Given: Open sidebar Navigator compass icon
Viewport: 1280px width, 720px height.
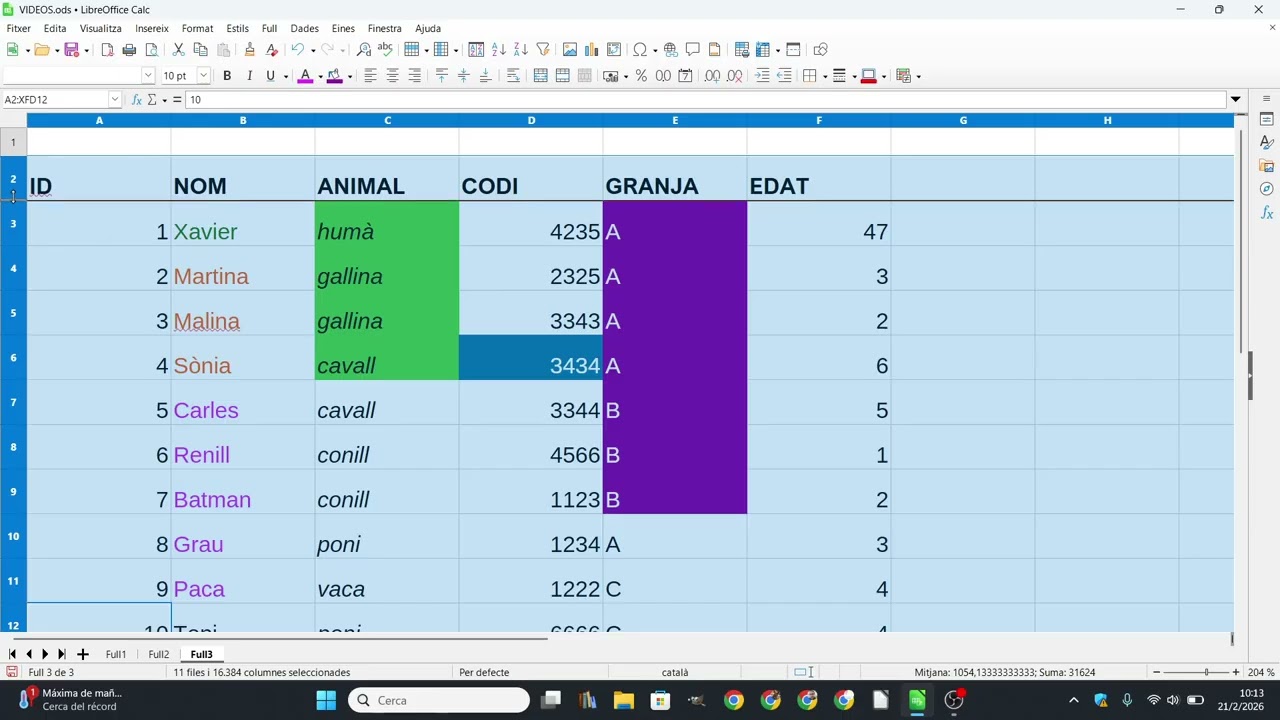Looking at the screenshot, I should (1267, 189).
